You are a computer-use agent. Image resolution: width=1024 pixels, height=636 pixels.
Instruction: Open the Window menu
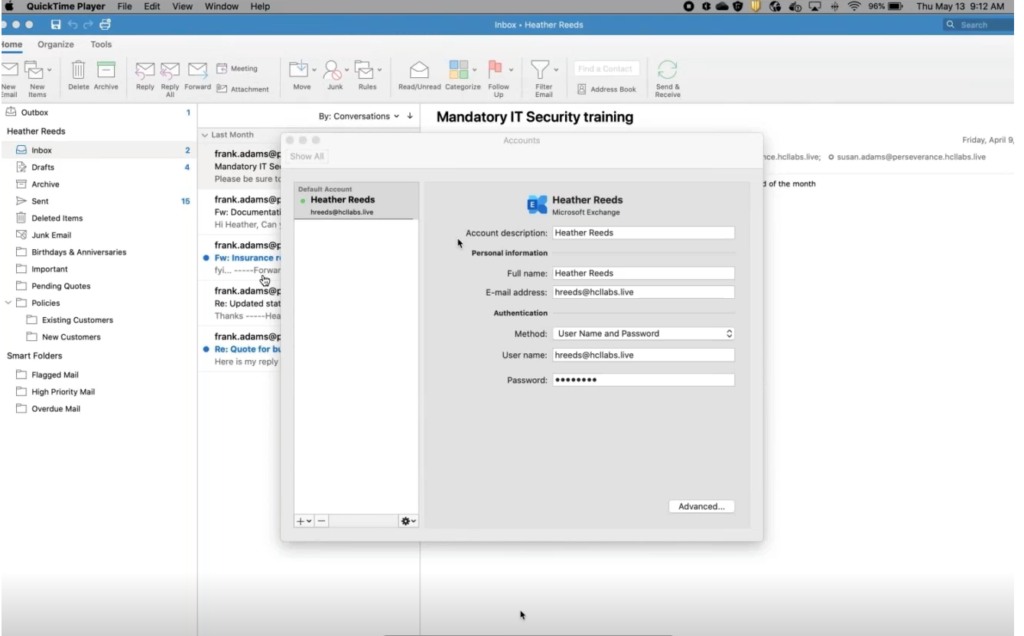click(221, 7)
